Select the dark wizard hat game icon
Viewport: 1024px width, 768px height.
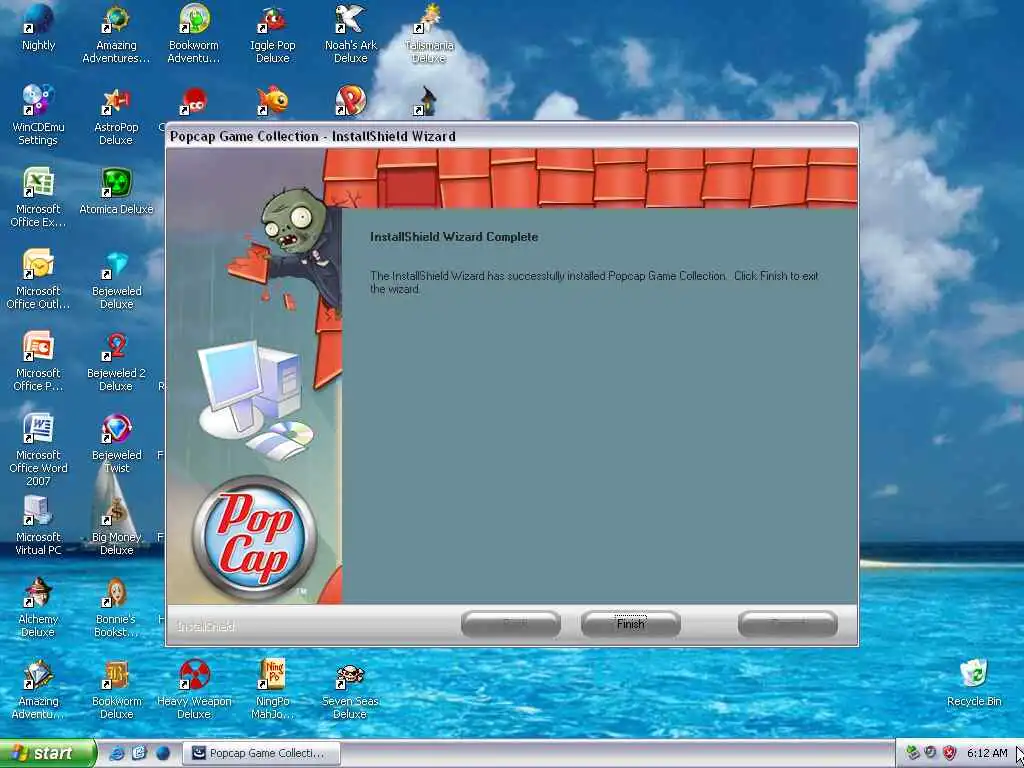[x=426, y=102]
